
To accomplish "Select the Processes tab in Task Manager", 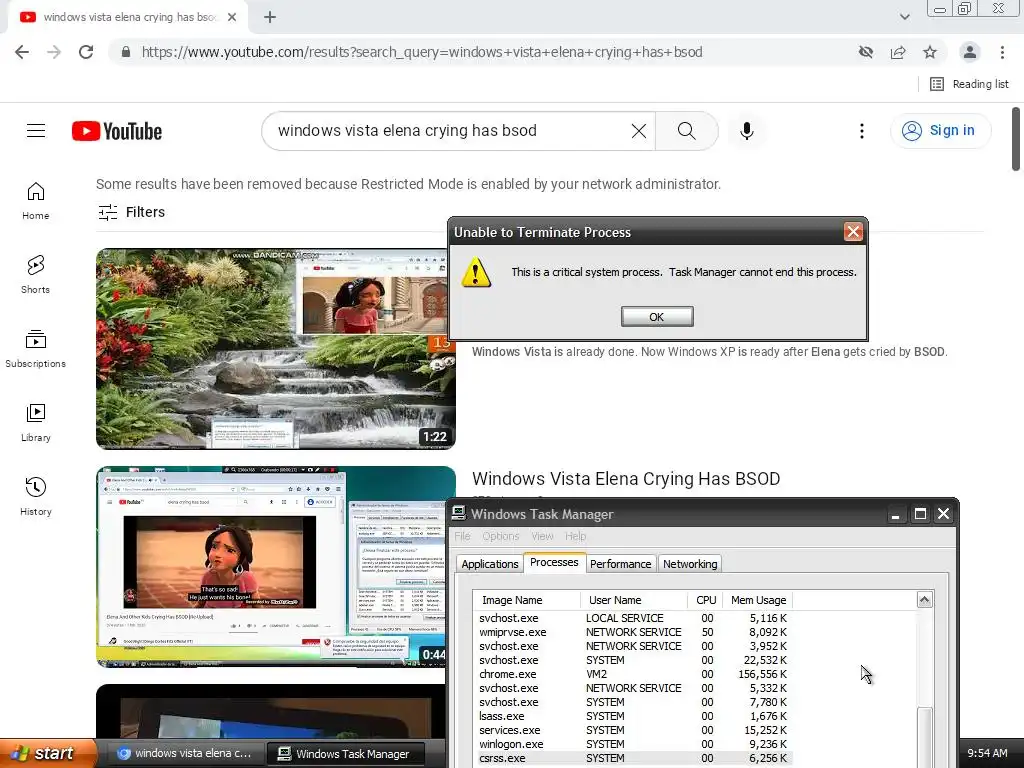I will pos(554,562).
